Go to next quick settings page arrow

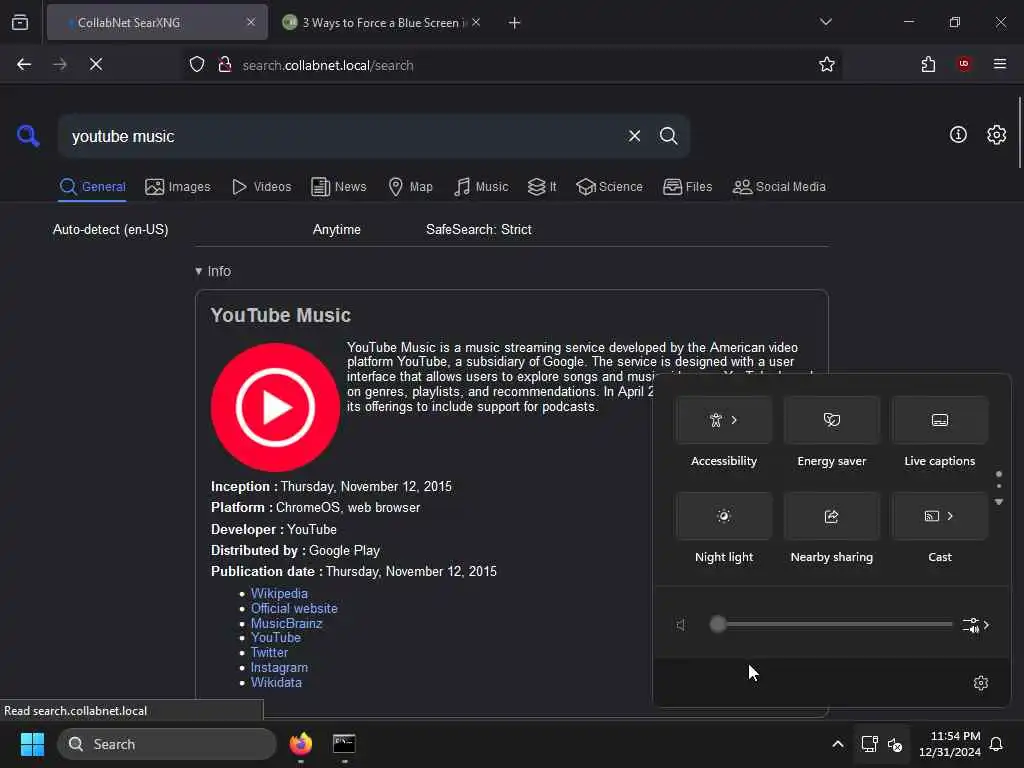[999, 502]
